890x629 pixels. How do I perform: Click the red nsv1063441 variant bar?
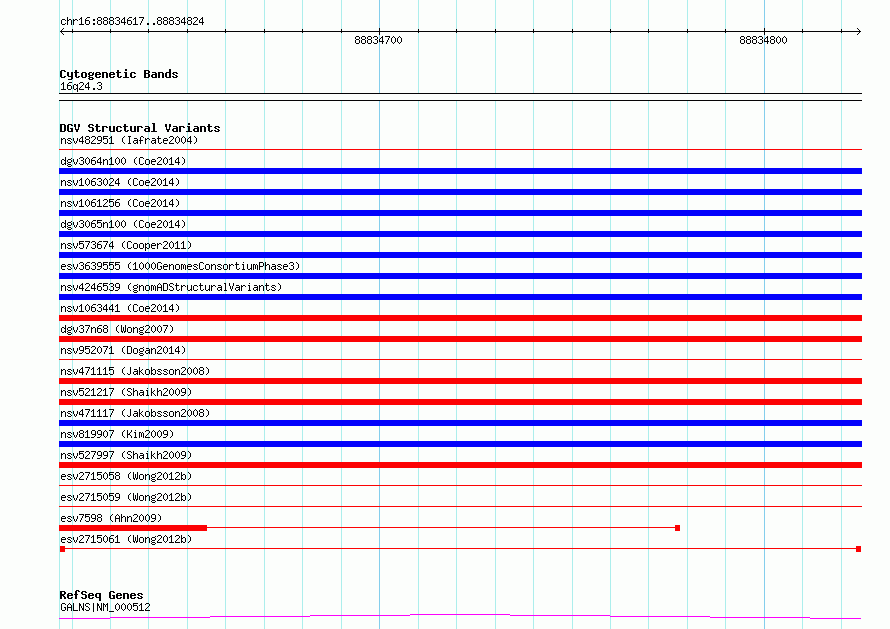(460, 318)
